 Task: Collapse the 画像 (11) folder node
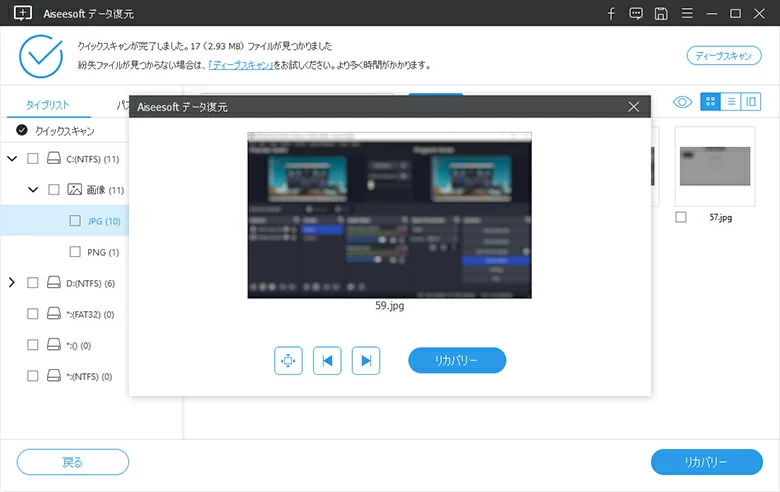[34, 189]
